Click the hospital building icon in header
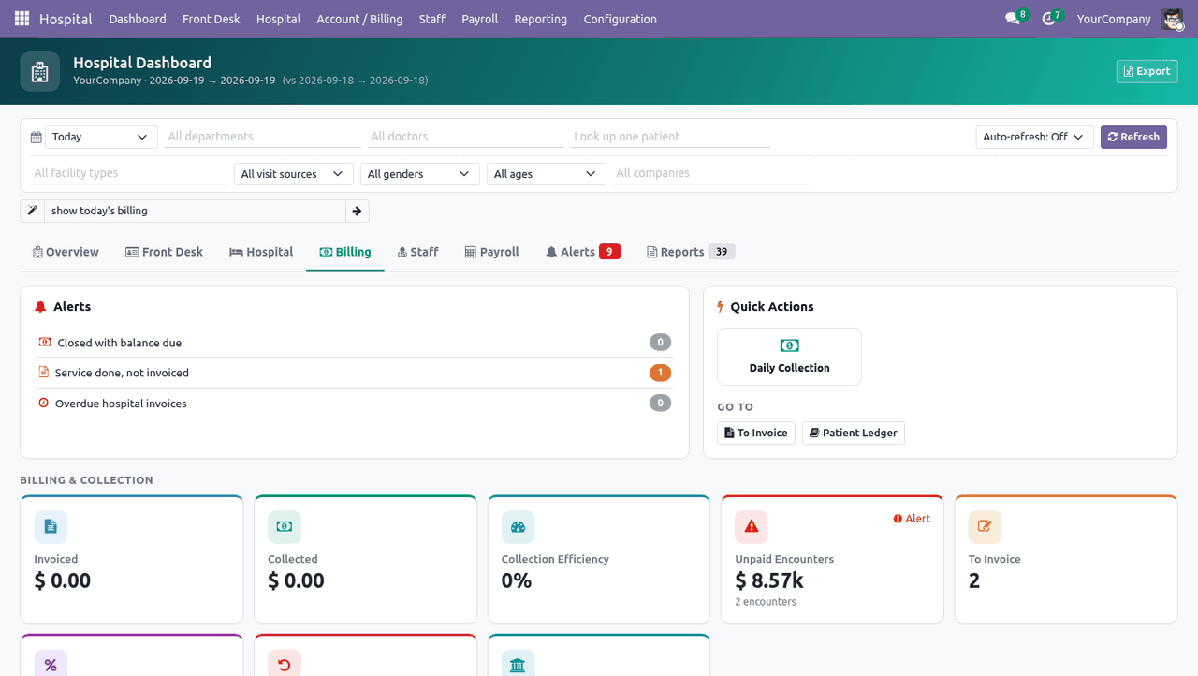The width and height of the screenshot is (1198, 676). tap(40, 72)
